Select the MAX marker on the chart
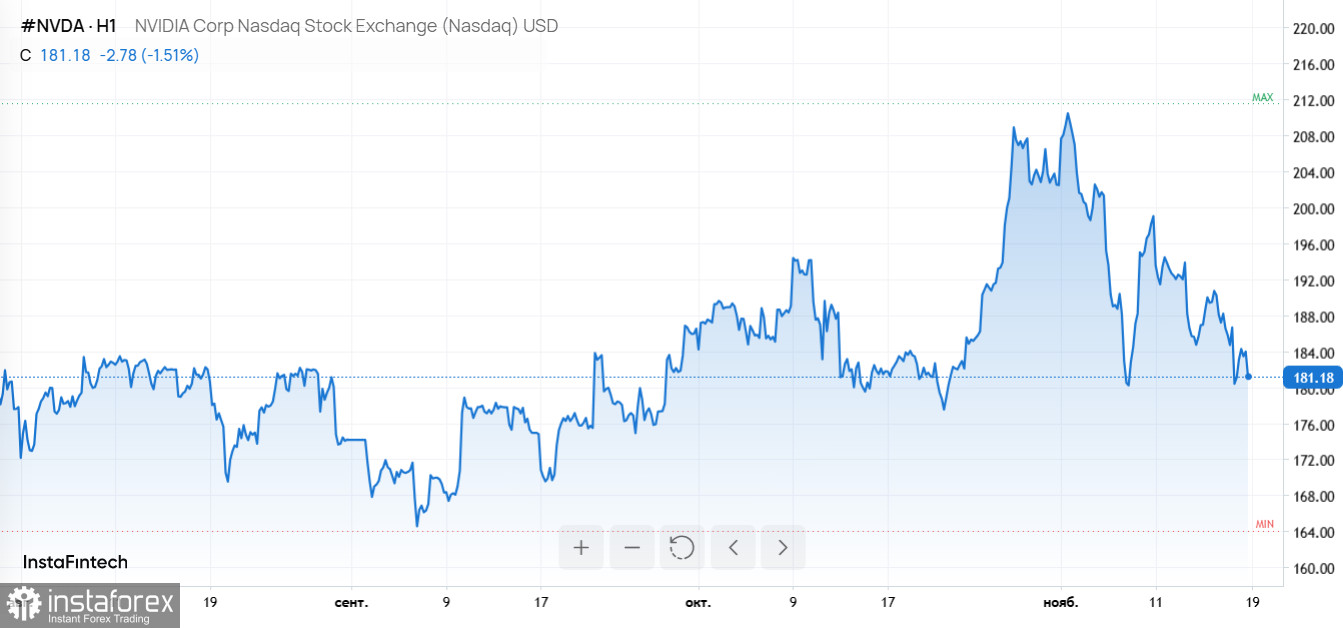The height and width of the screenshot is (628, 1343). point(1263,98)
